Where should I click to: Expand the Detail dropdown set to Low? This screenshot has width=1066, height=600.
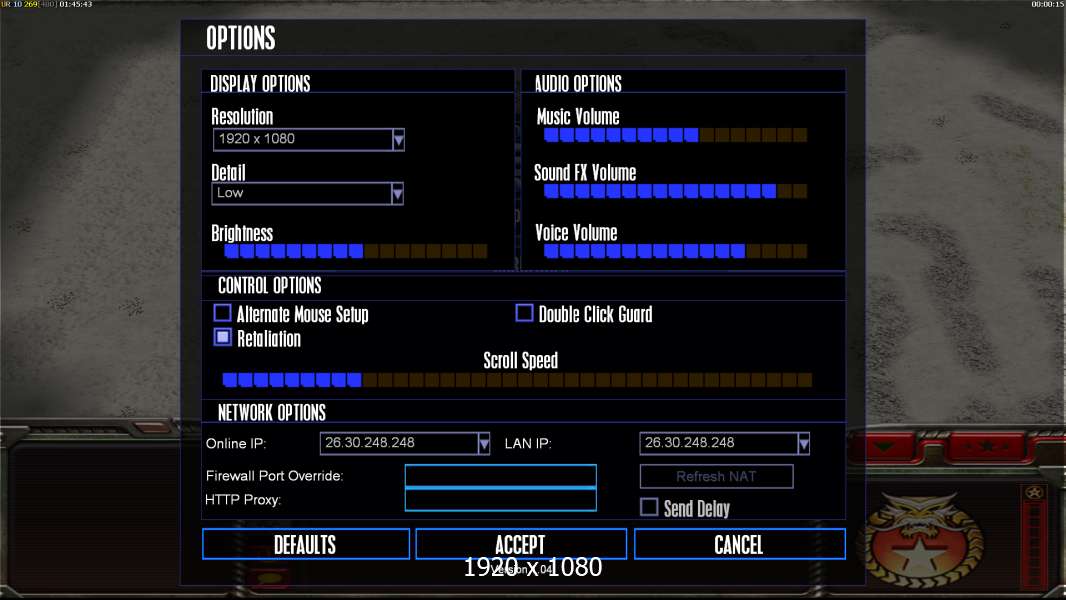(398, 194)
